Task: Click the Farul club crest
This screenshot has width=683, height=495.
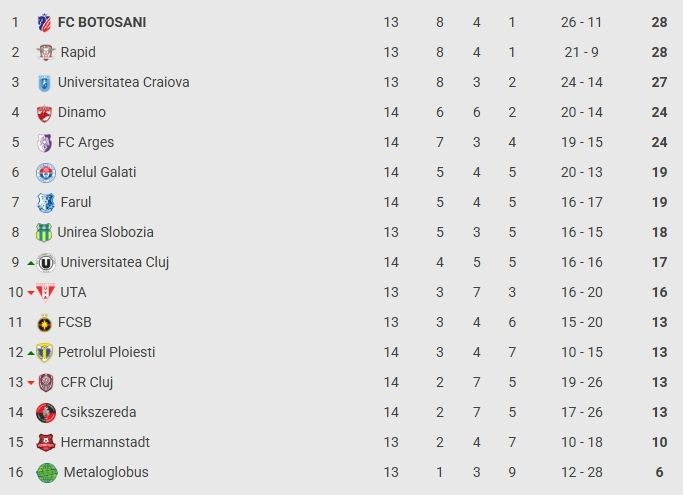Action: 46,202
